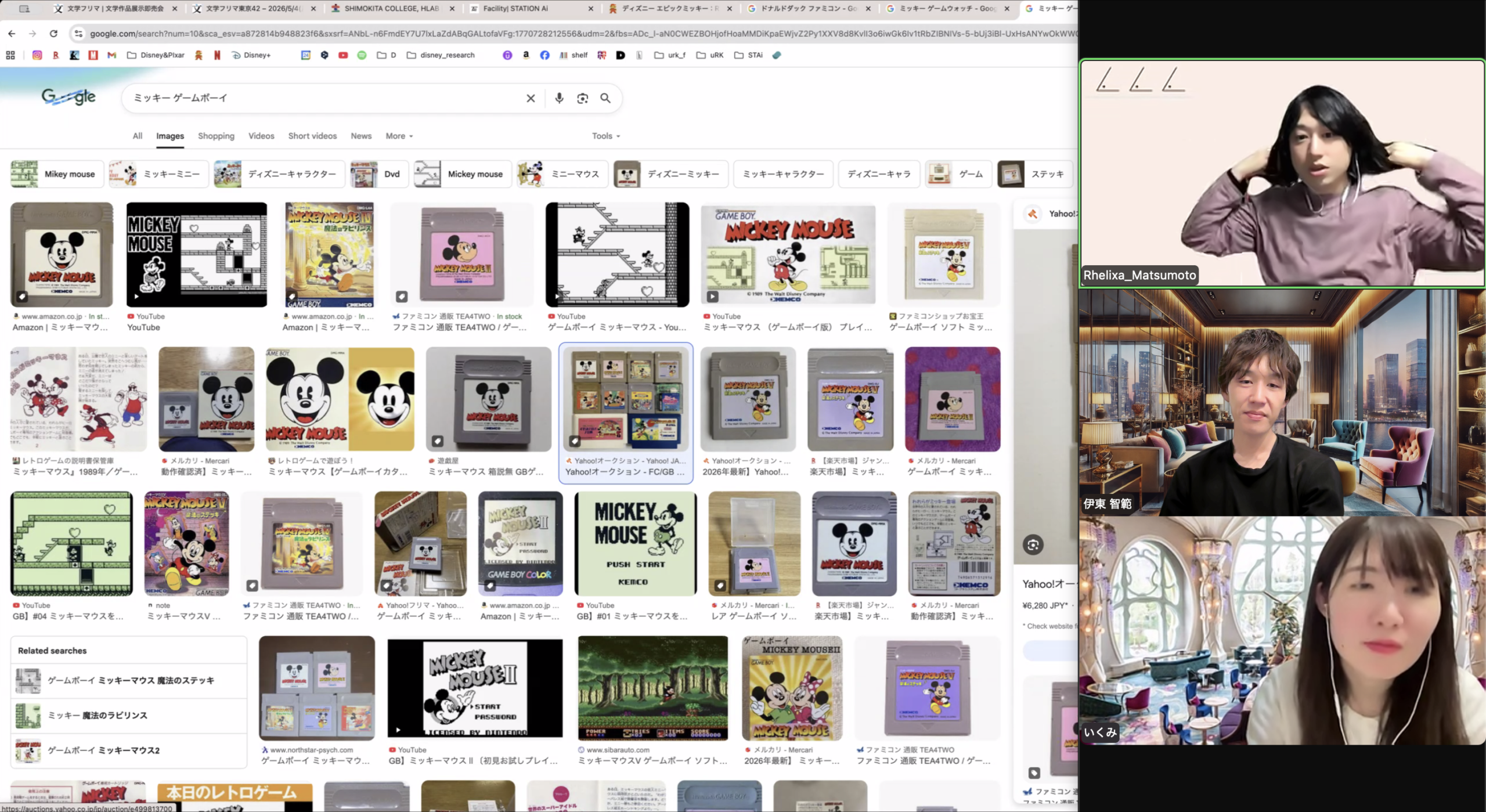Open the apps grid in the bookmarks bar
This screenshot has width=1486, height=812.
[x=10, y=55]
